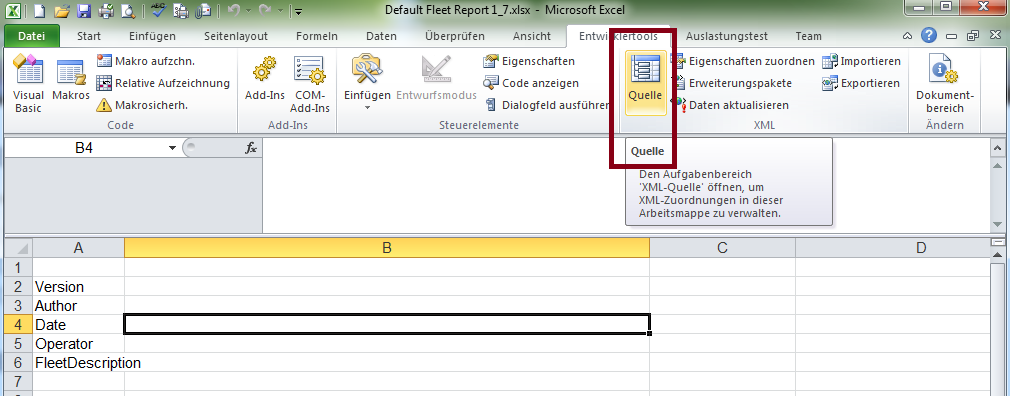Select column A header
The width and height of the screenshot is (1010, 396).
click(x=79, y=248)
